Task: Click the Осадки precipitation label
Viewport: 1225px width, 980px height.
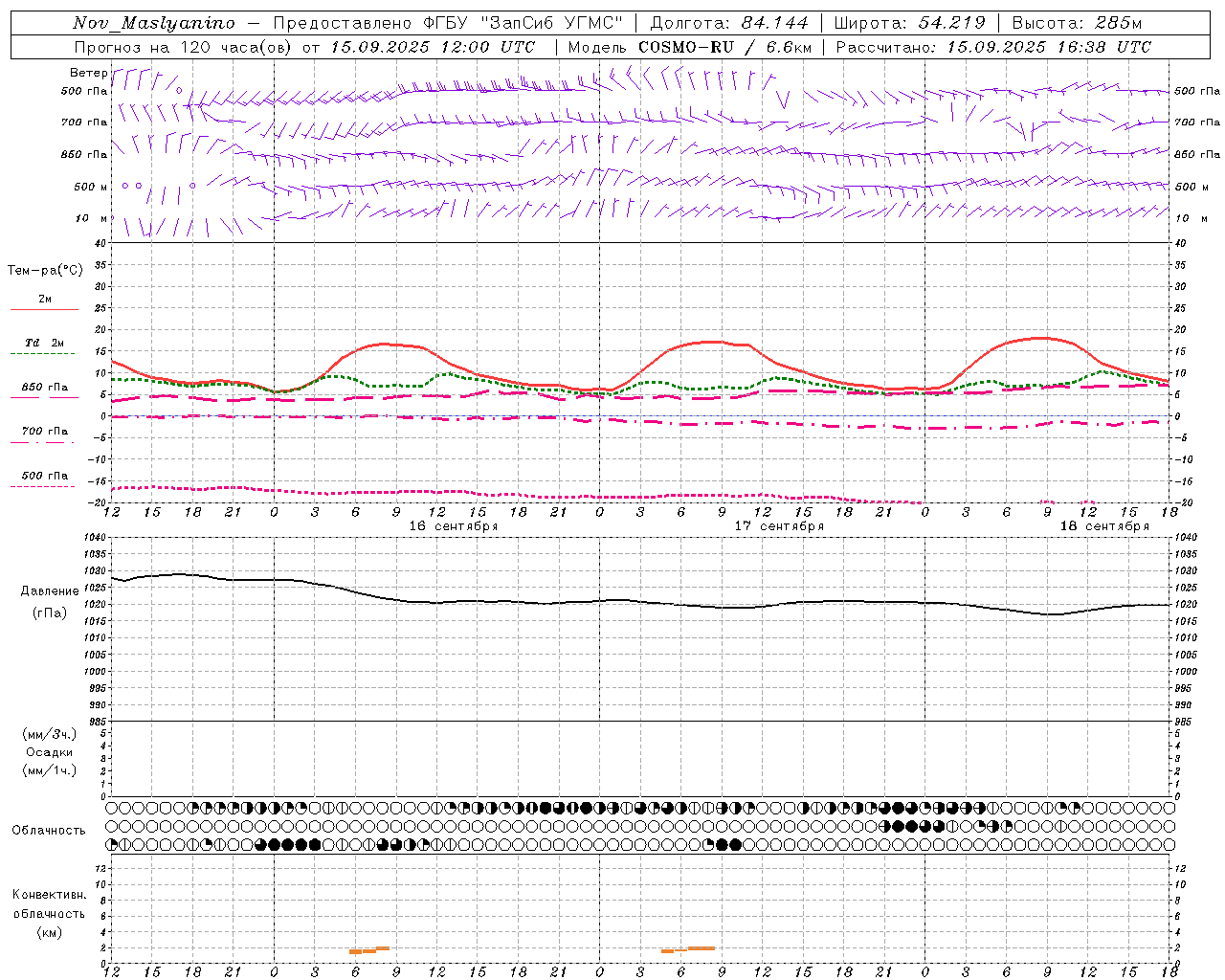Action: pos(49,752)
